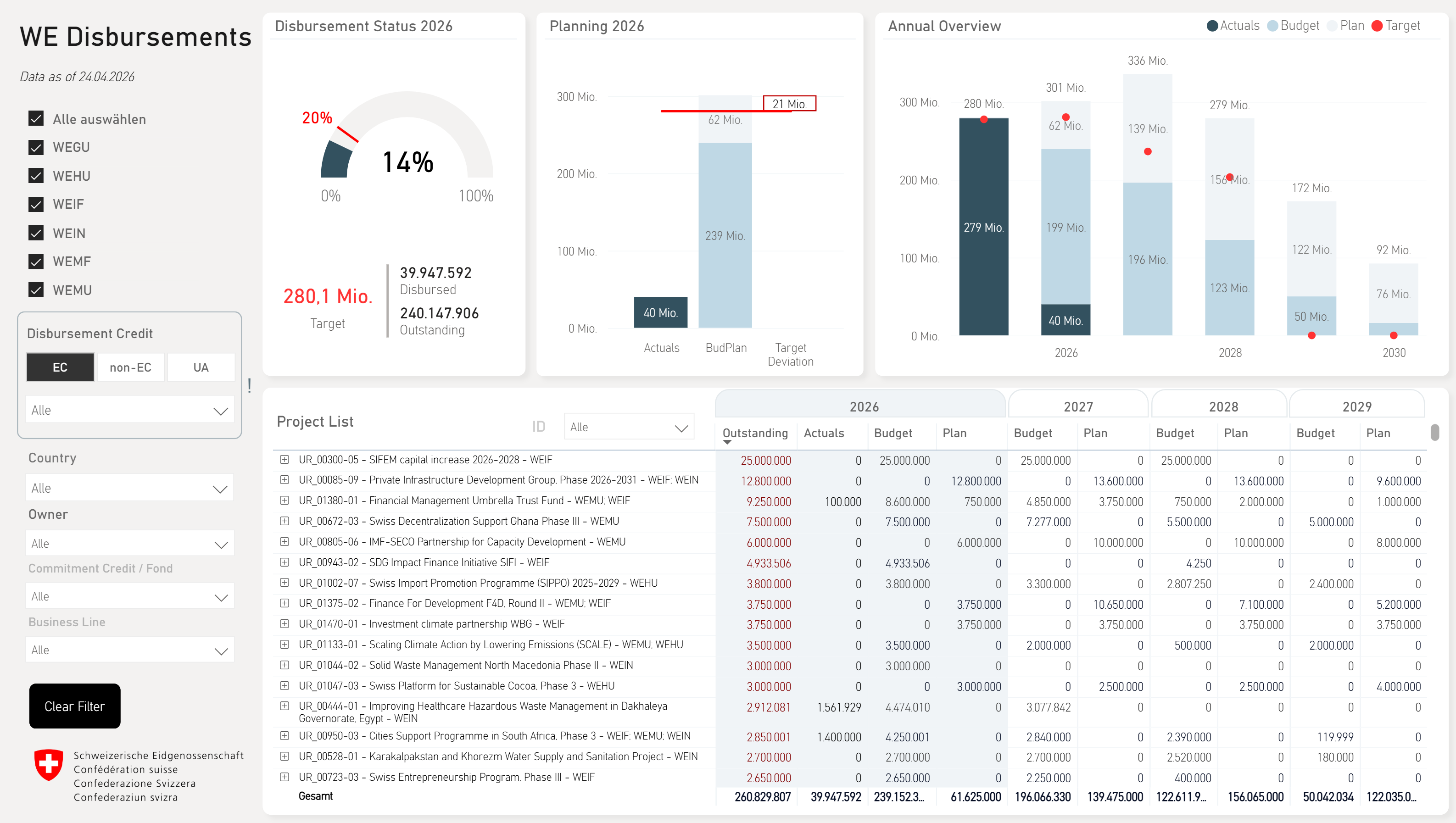The height and width of the screenshot is (823, 1456).
Task: Uncheck the WEIF checkbox
Action: [x=36, y=205]
